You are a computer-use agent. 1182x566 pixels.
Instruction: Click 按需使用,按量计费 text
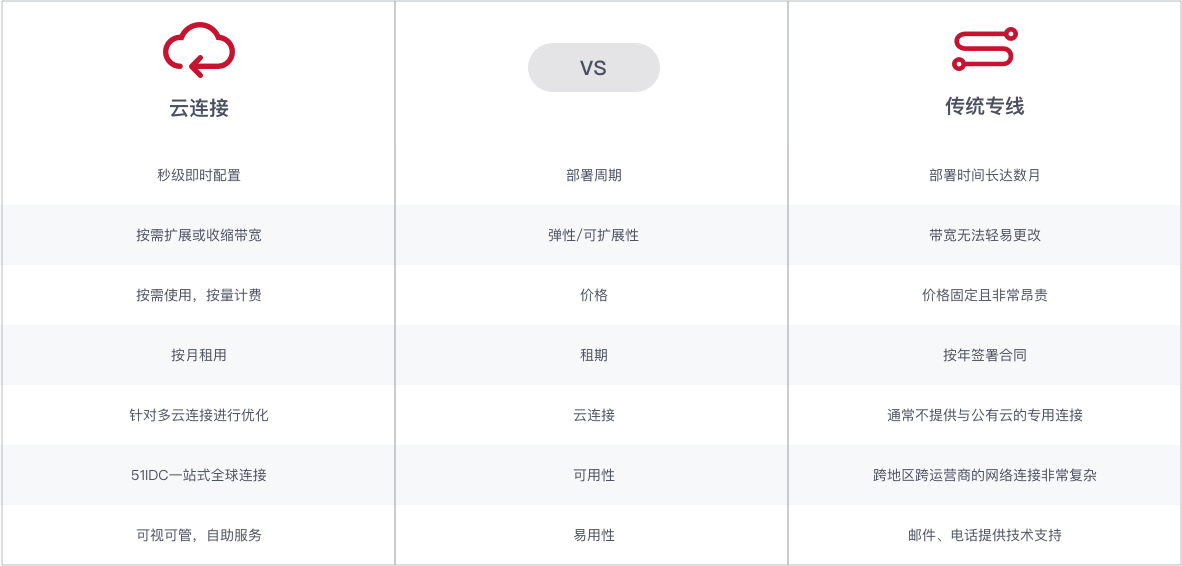pos(199,295)
